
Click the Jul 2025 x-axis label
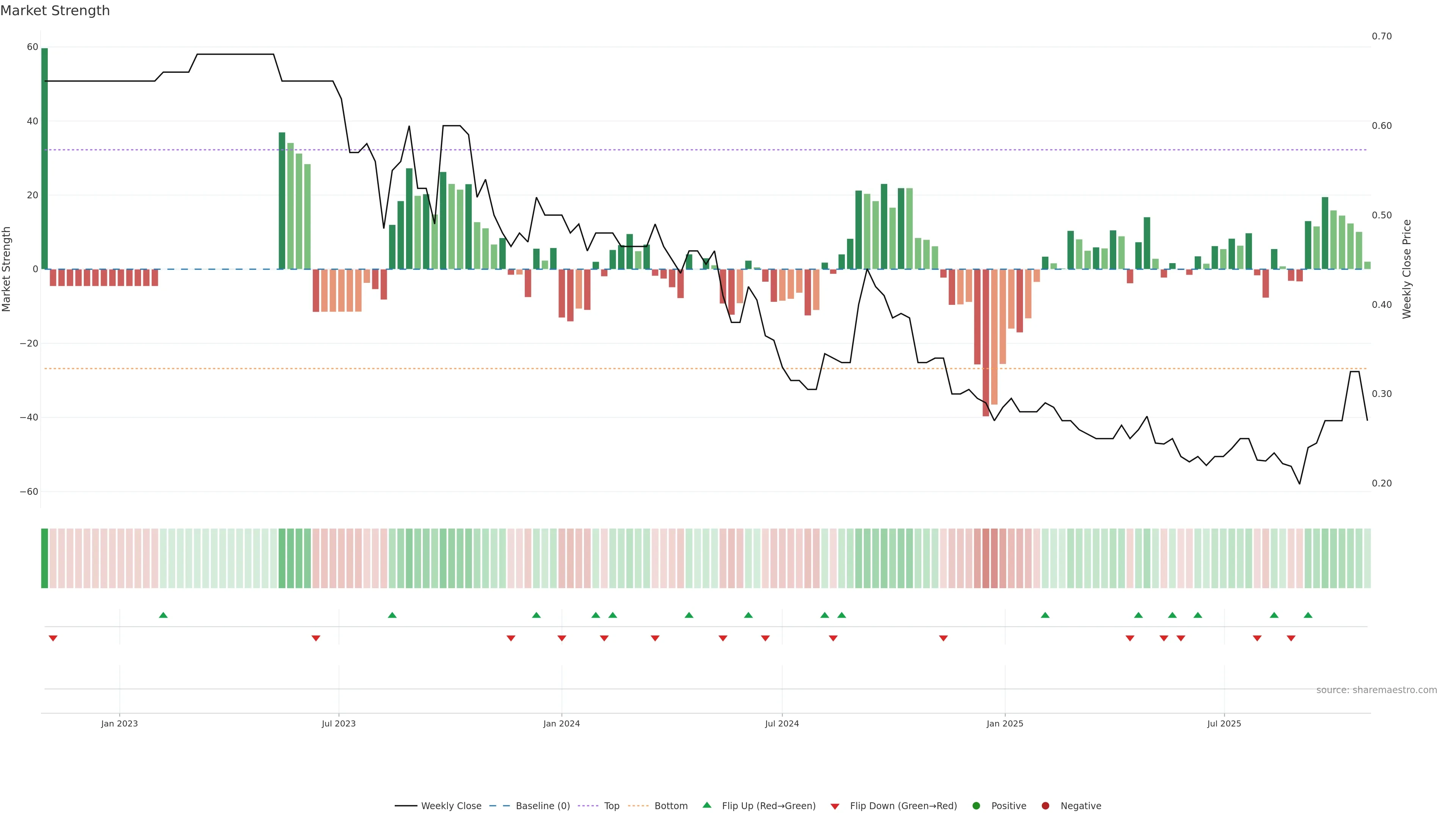click(x=1224, y=723)
